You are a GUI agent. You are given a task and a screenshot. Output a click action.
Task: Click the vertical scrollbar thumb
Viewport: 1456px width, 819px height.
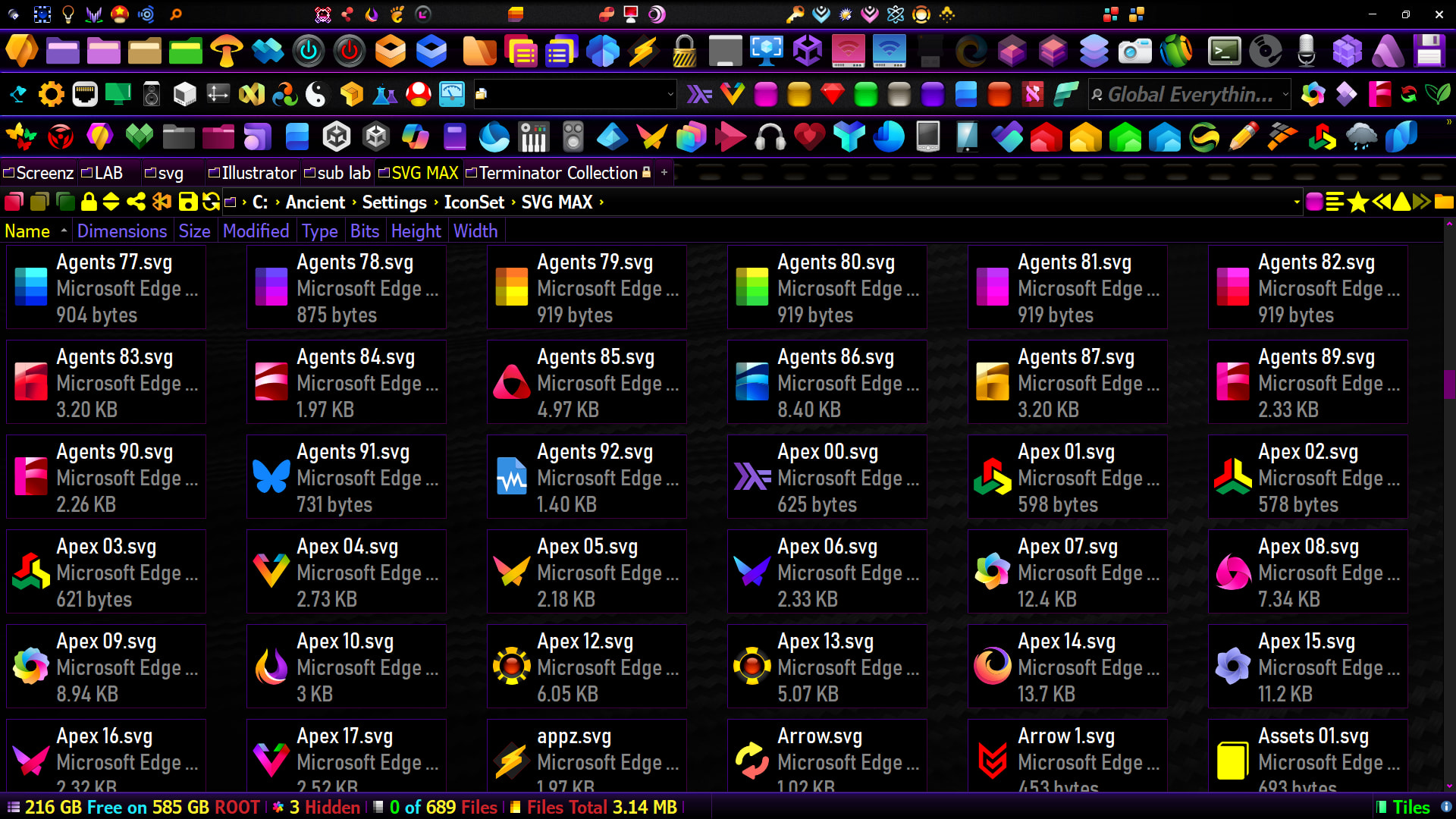[x=1449, y=384]
